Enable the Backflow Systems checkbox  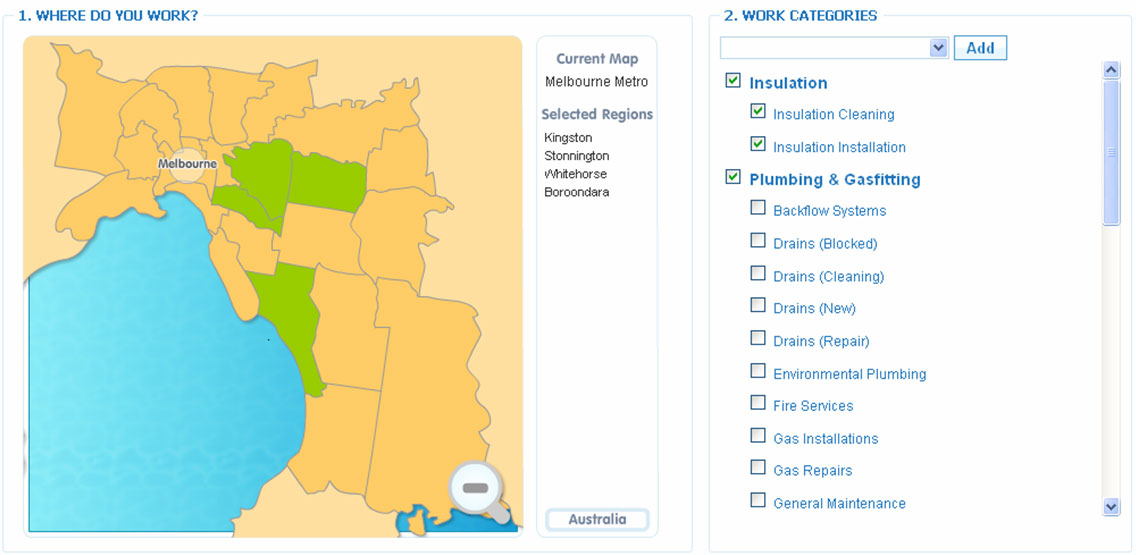(x=758, y=208)
